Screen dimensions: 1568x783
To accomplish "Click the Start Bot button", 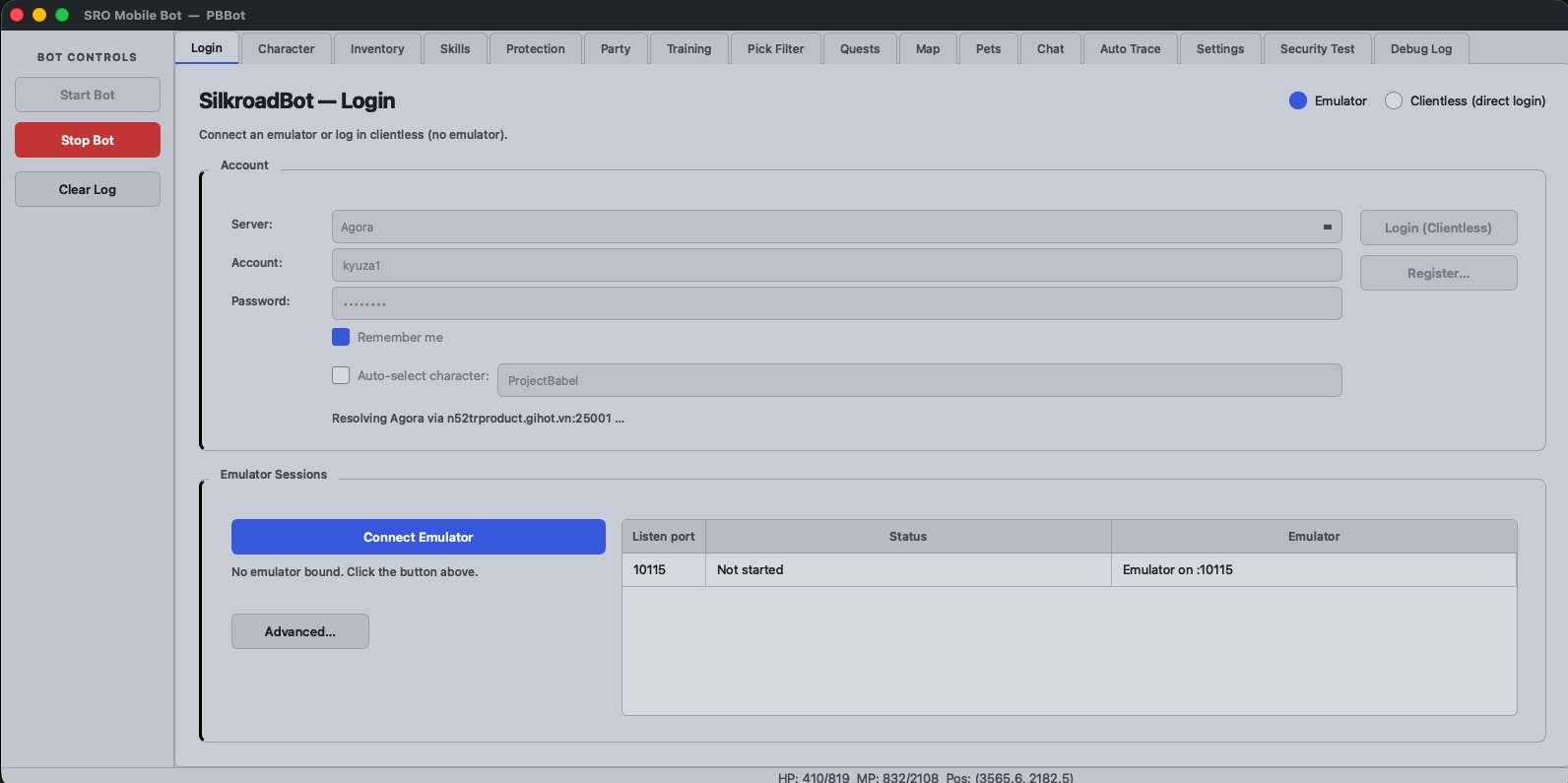I will [88, 95].
